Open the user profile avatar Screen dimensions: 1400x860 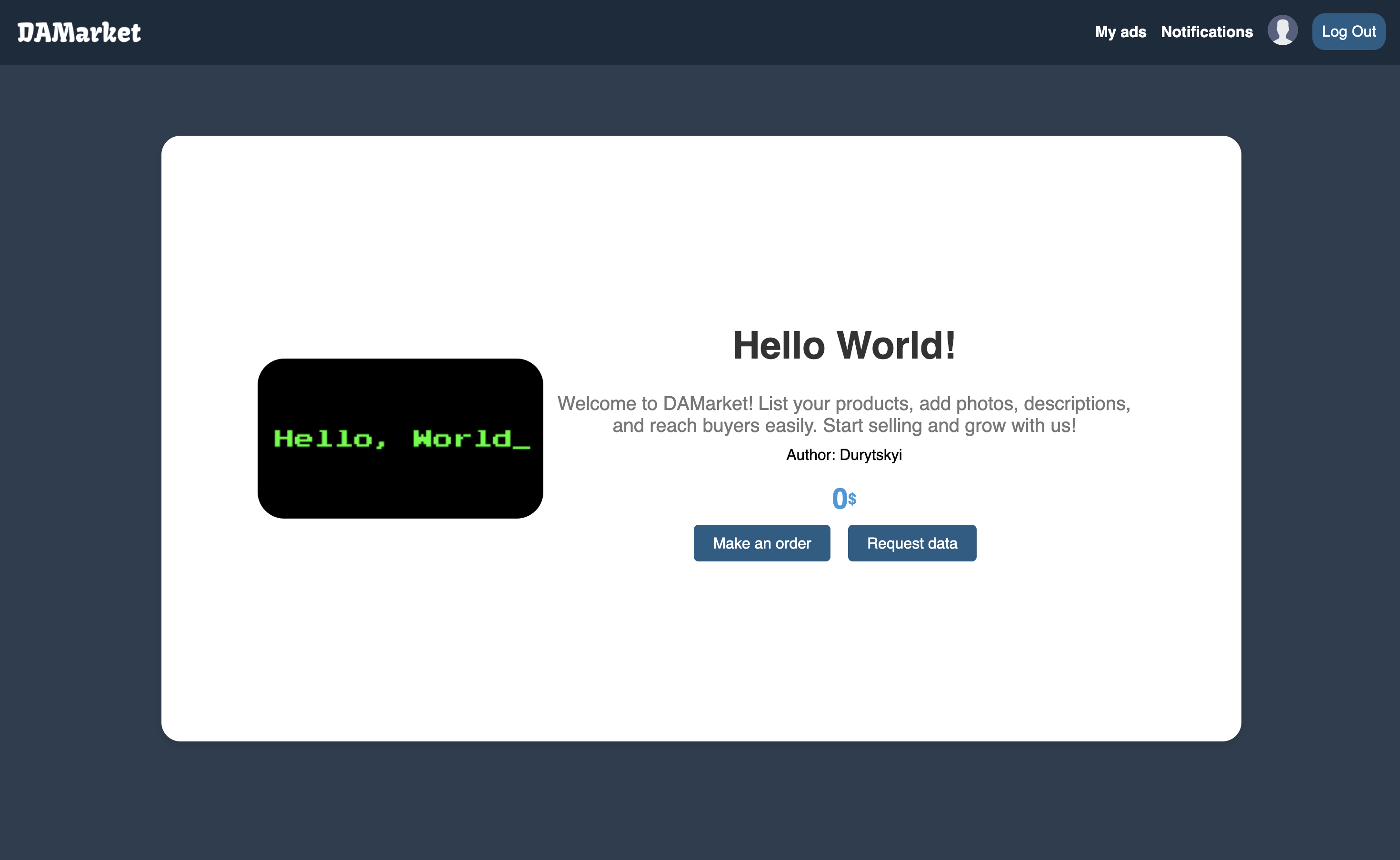[1282, 30]
